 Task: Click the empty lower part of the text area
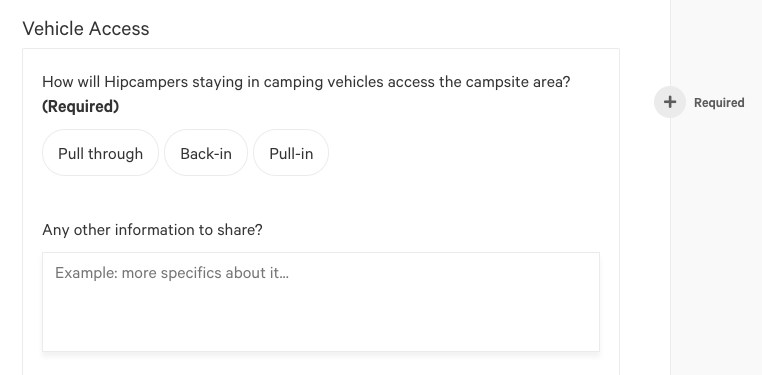321,325
